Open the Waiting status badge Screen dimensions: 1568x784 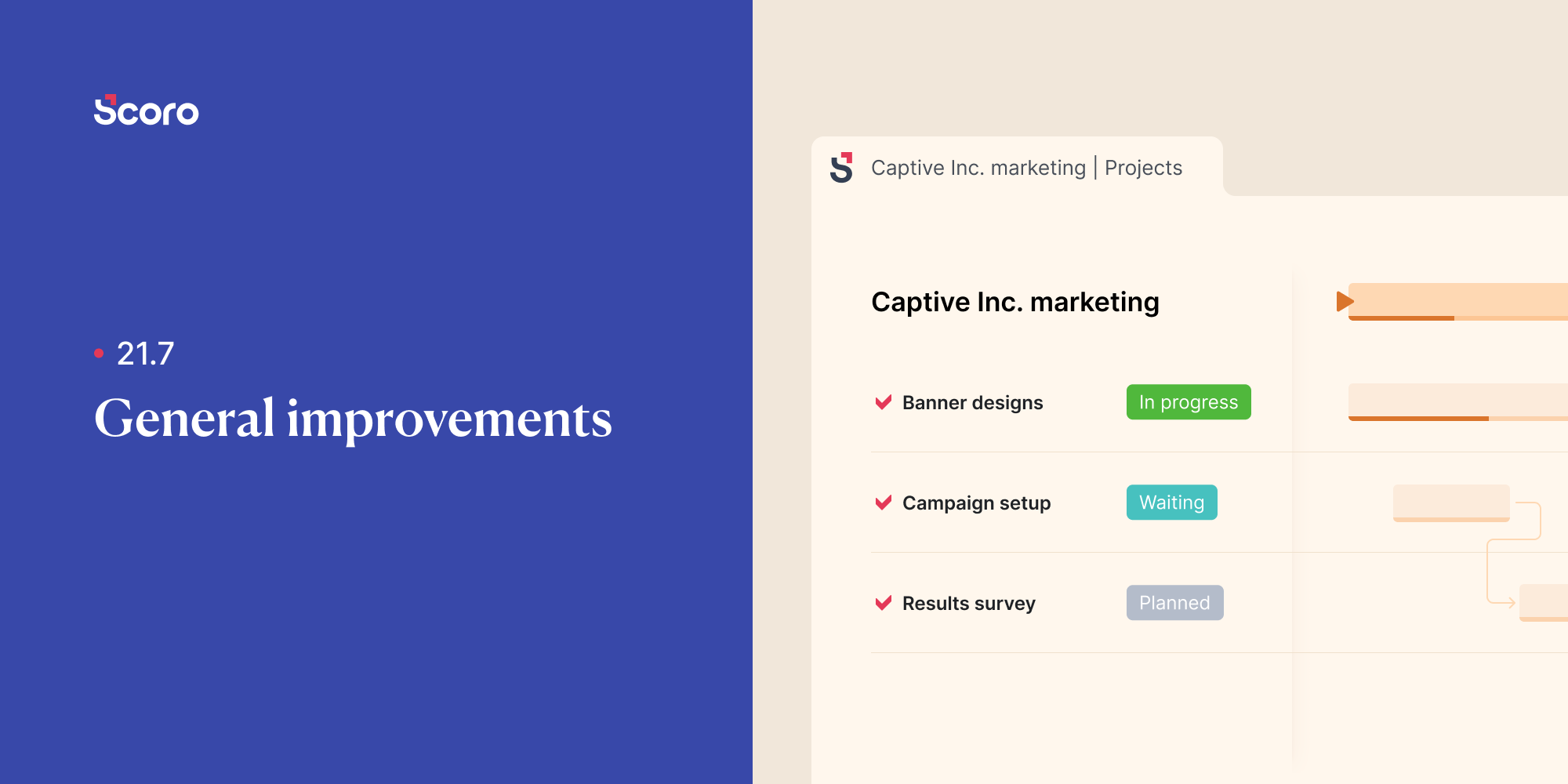pyautogui.click(x=1171, y=503)
